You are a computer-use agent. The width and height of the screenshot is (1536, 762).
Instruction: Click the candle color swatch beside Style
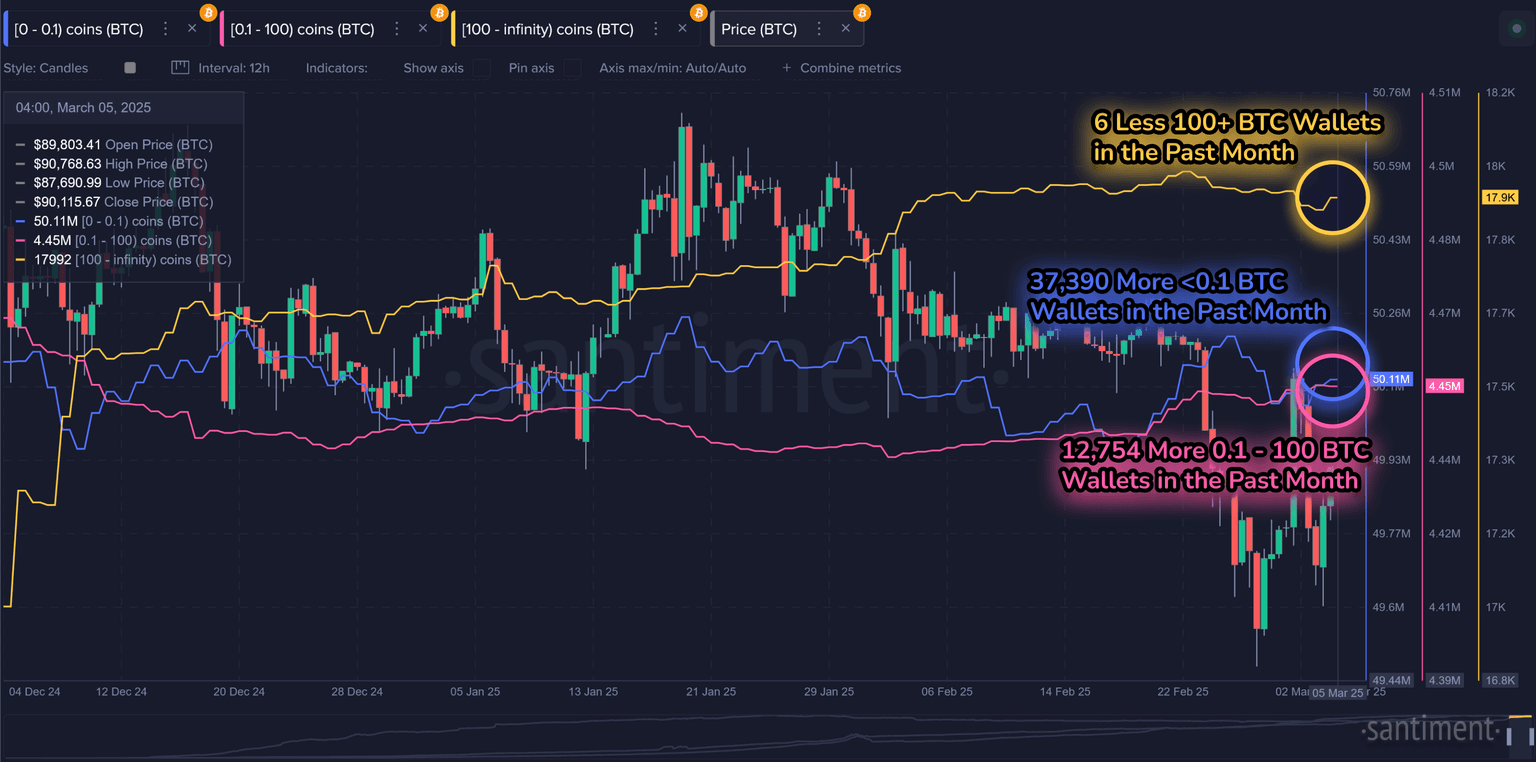[x=130, y=68]
